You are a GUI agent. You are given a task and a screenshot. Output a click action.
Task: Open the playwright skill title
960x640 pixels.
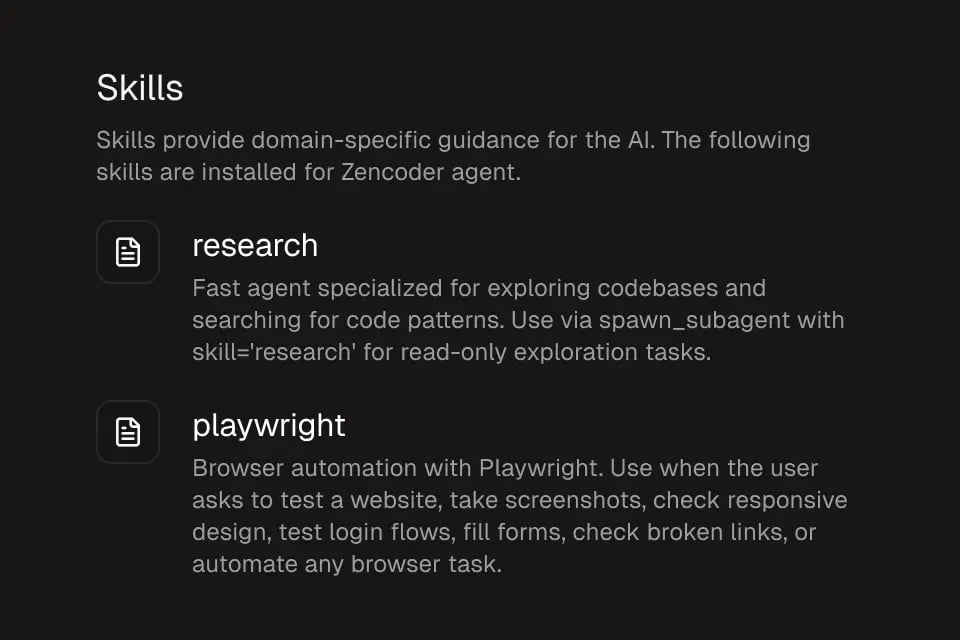269,425
